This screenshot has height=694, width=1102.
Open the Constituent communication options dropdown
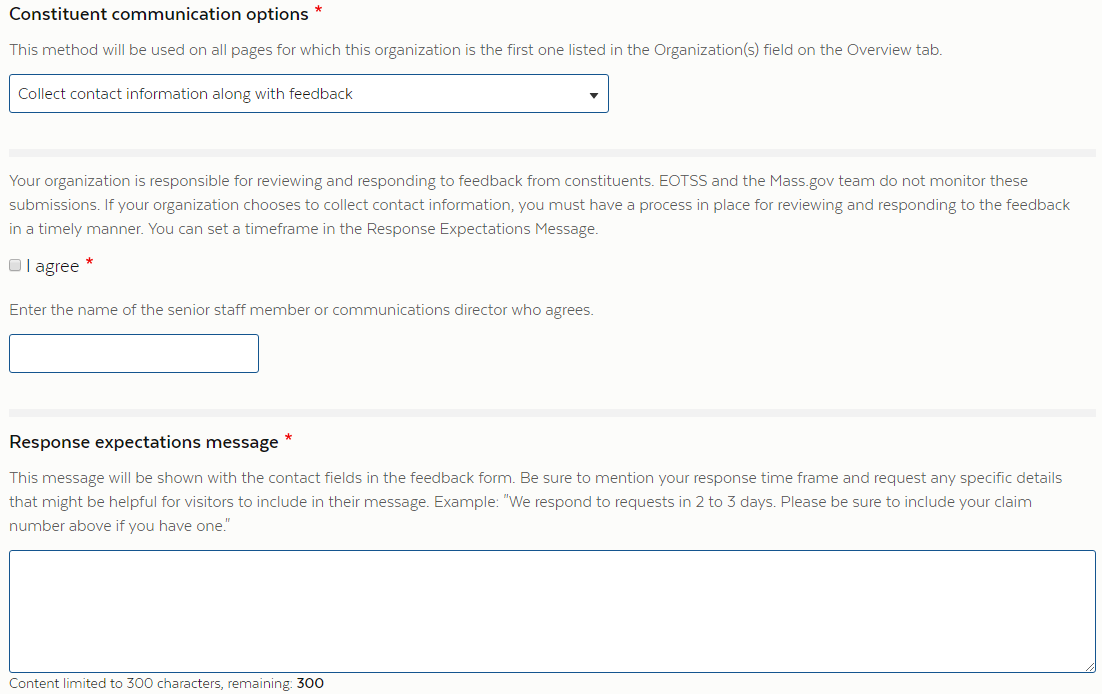[x=309, y=94]
